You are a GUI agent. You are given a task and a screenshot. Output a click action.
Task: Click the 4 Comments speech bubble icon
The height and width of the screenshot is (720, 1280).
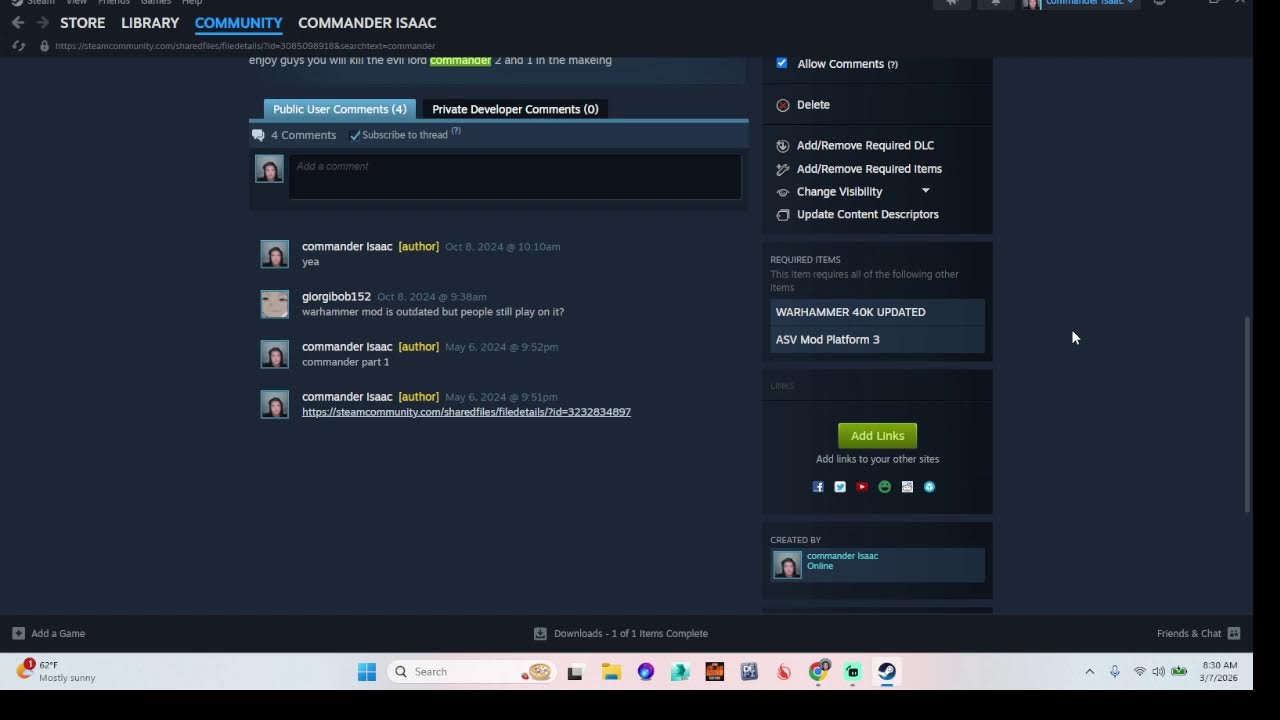coord(258,135)
